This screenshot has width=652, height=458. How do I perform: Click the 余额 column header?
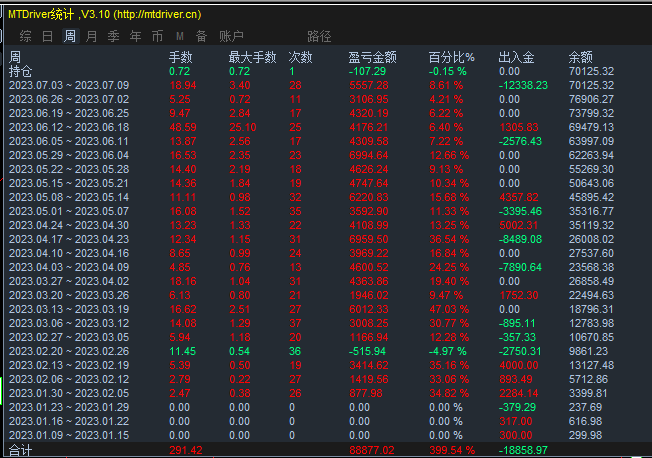[580, 57]
